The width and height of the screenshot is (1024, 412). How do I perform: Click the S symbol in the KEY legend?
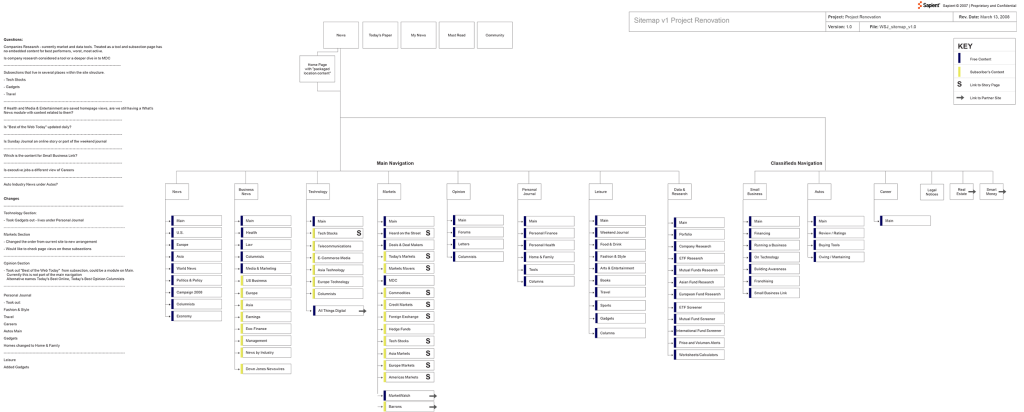(x=961, y=85)
